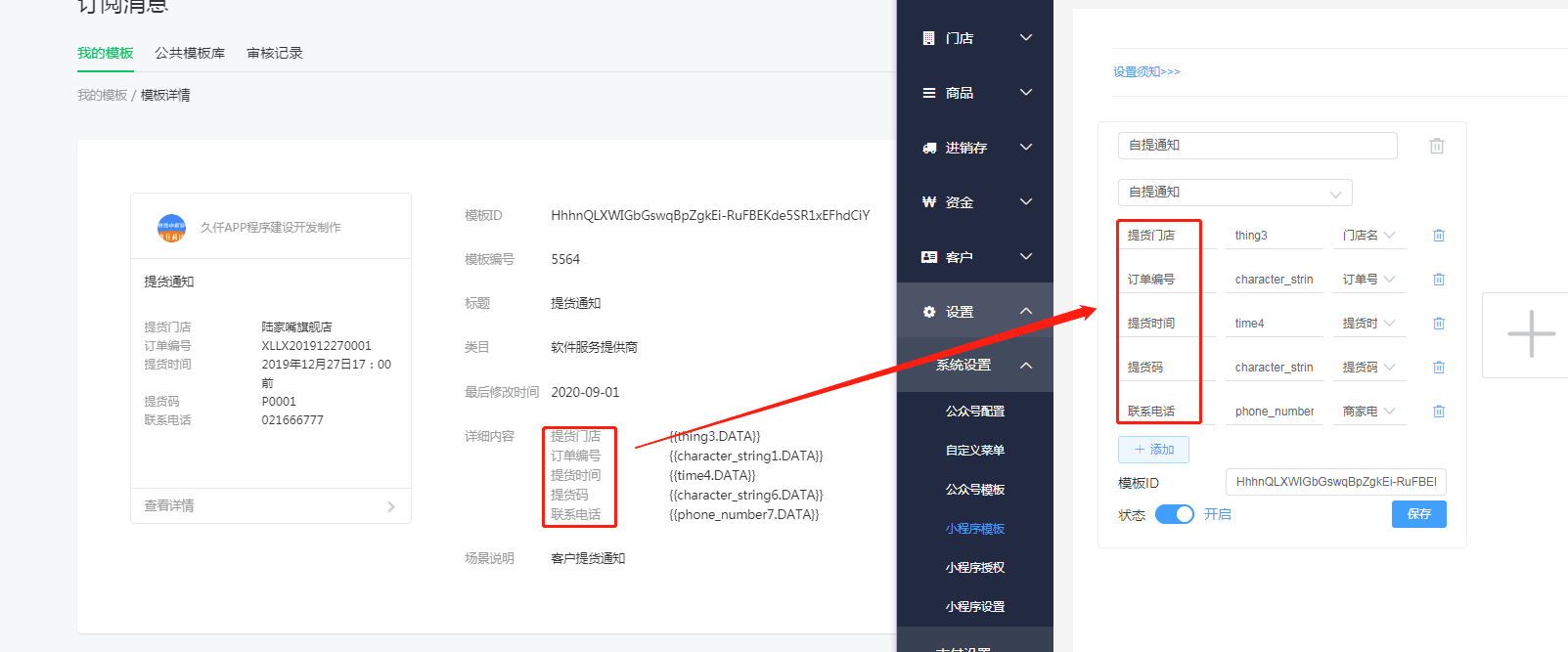Click the 久仟APP avatar logo
Viewport: 1568px width, 652px height.
coord(171,228)
